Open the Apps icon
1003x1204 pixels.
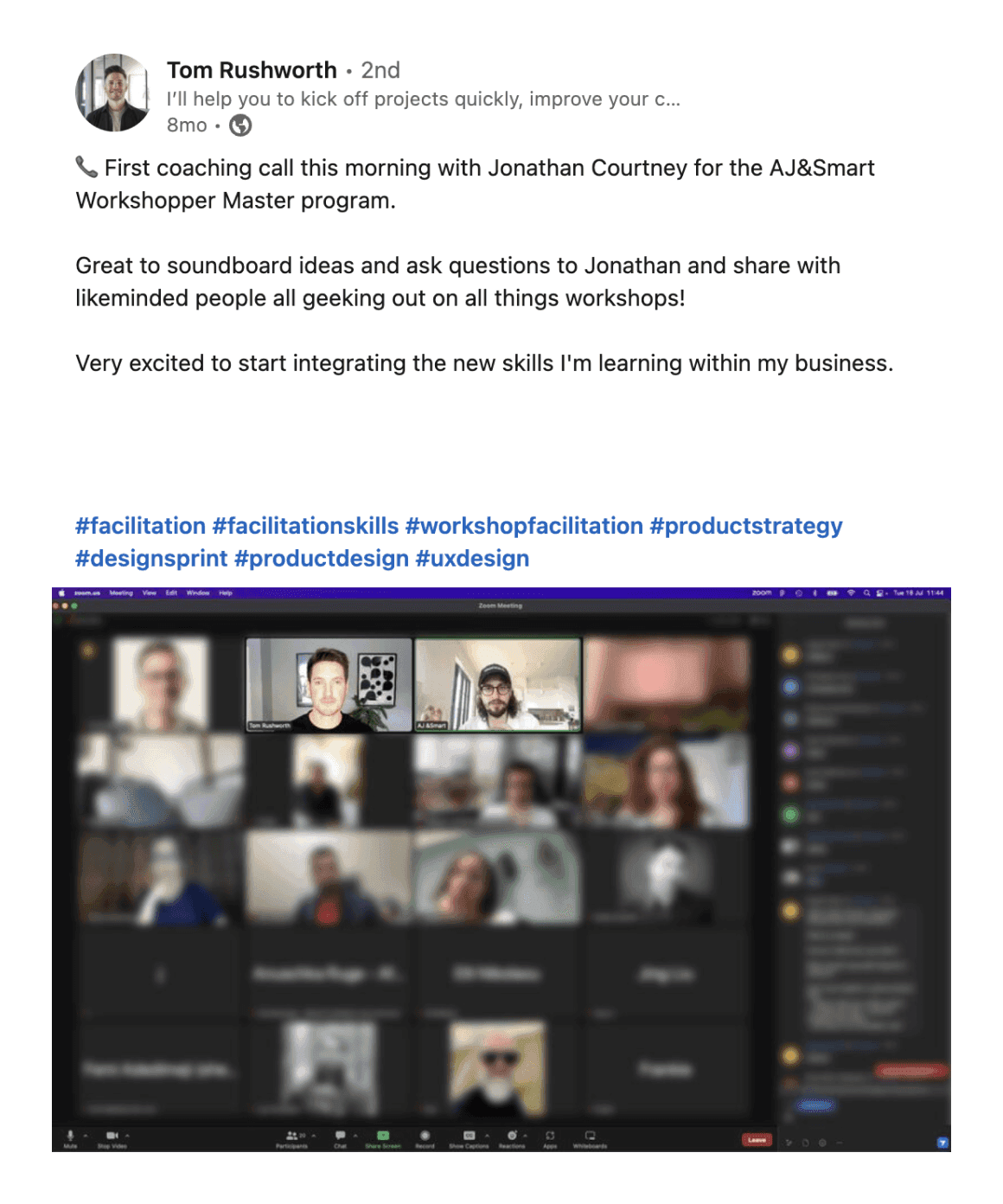pyautogui.click(x=550, y=1135)
